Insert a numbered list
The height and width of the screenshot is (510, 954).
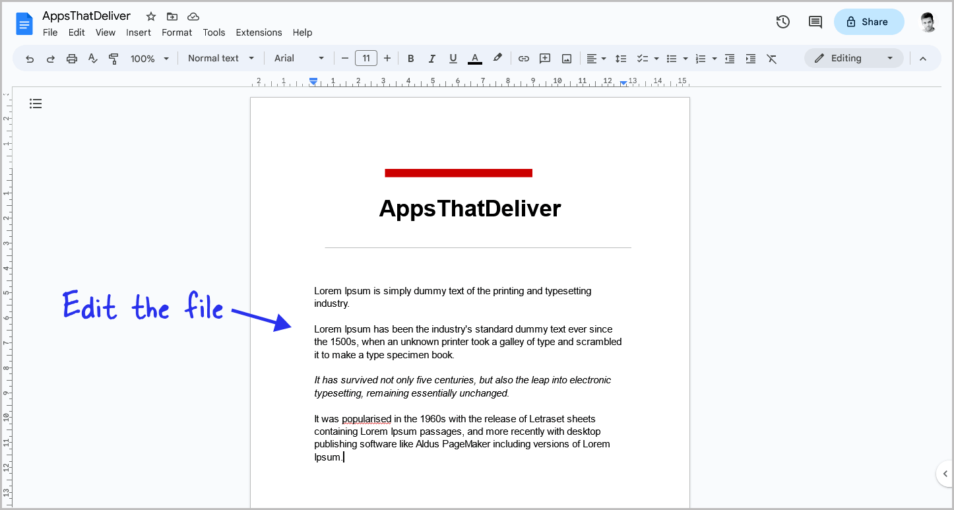tap(700, 59)
